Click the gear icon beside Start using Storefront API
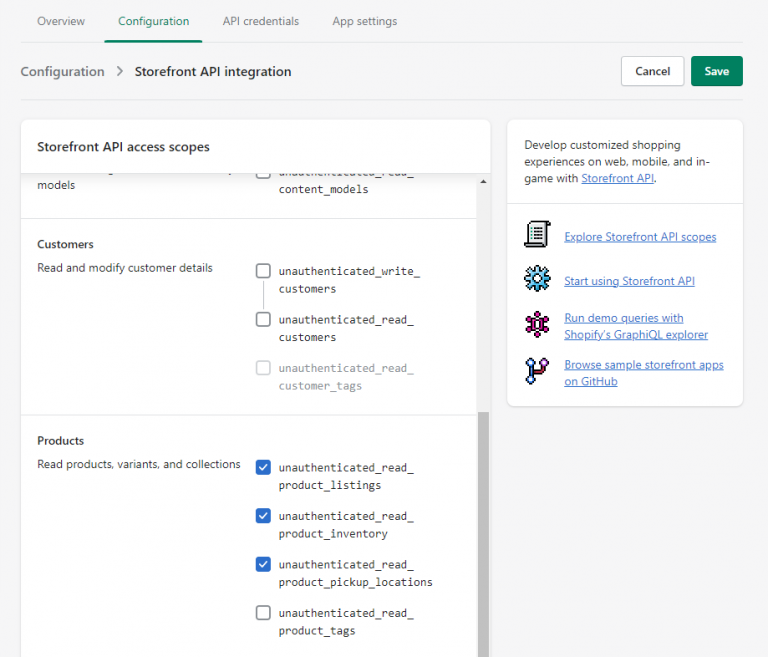Screen dimensions: 768x657 coord(537,280)
